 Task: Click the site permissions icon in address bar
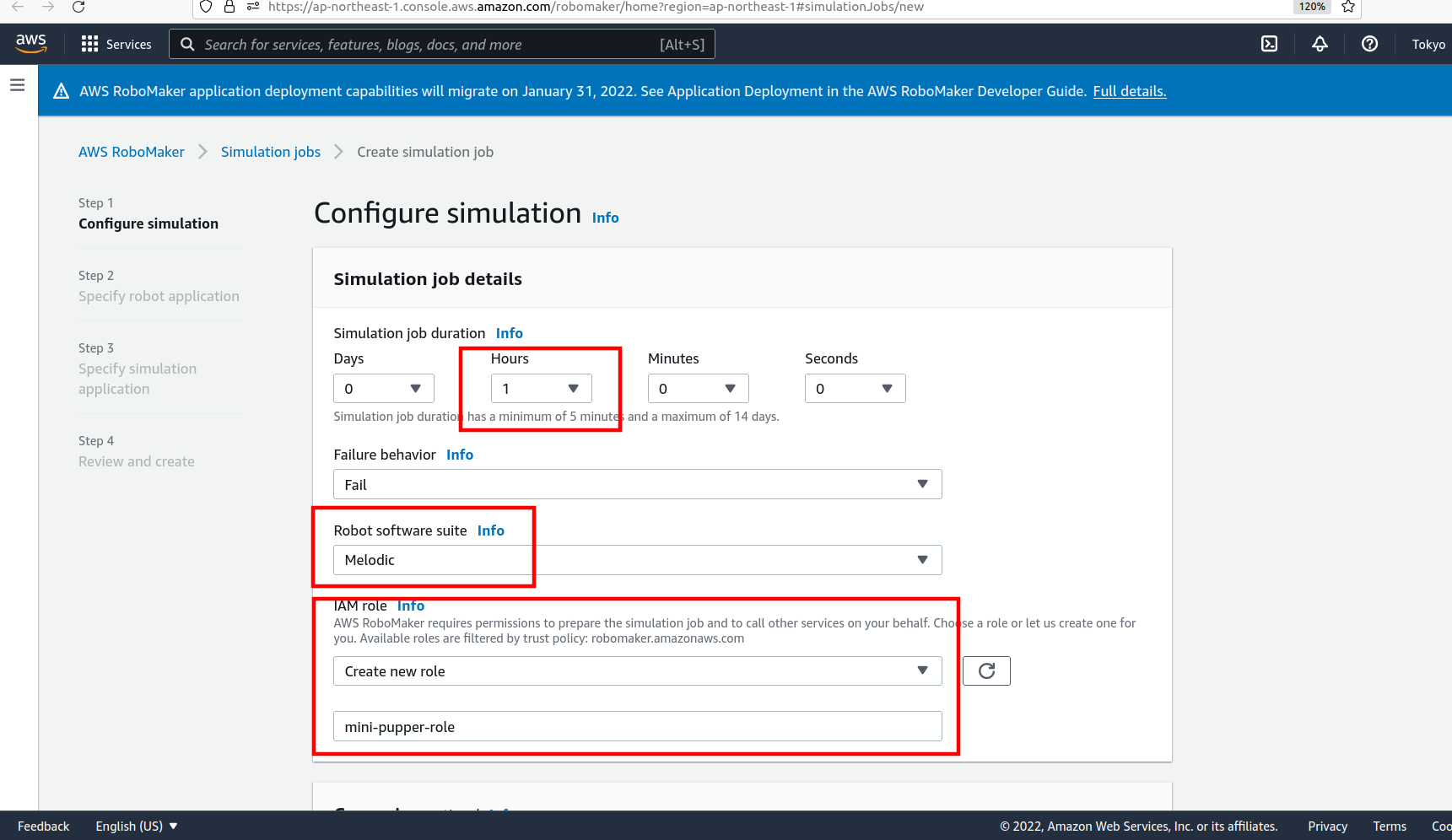tap(252, 7)
